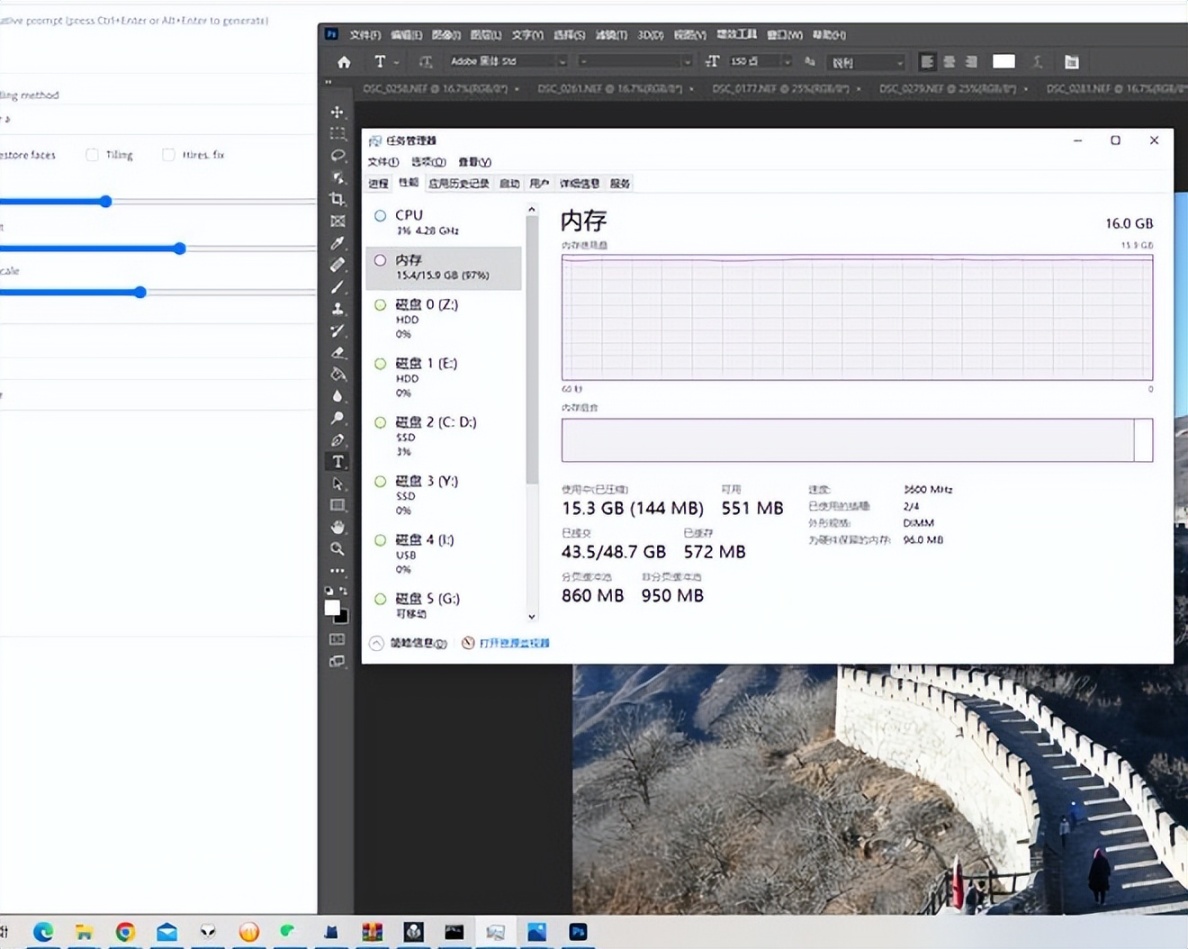The image size is (1188, 949).
Task: Select the Path Selection tool
Action: (338, 483)
